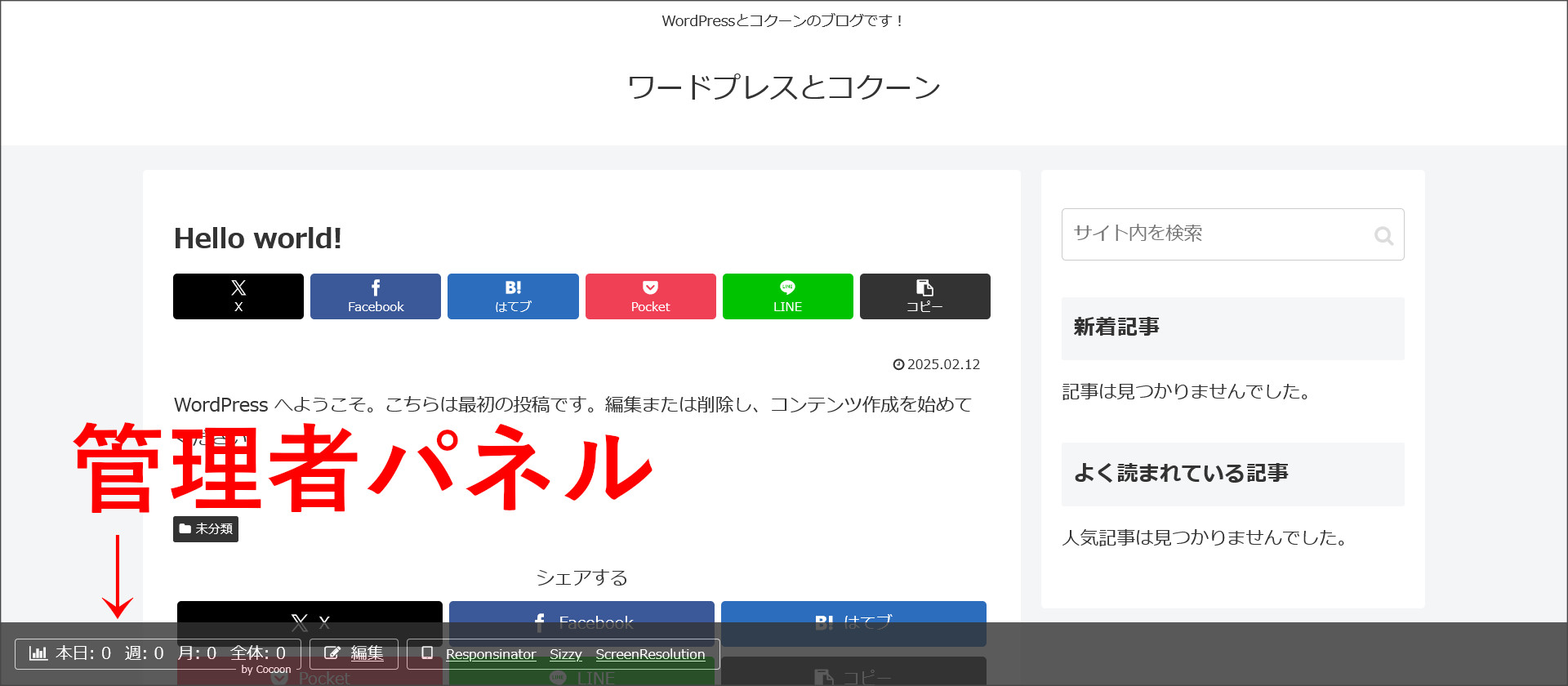Click the よく読まれている記事 sidebar heading

pyautogui.click(x=1233, y=474)
